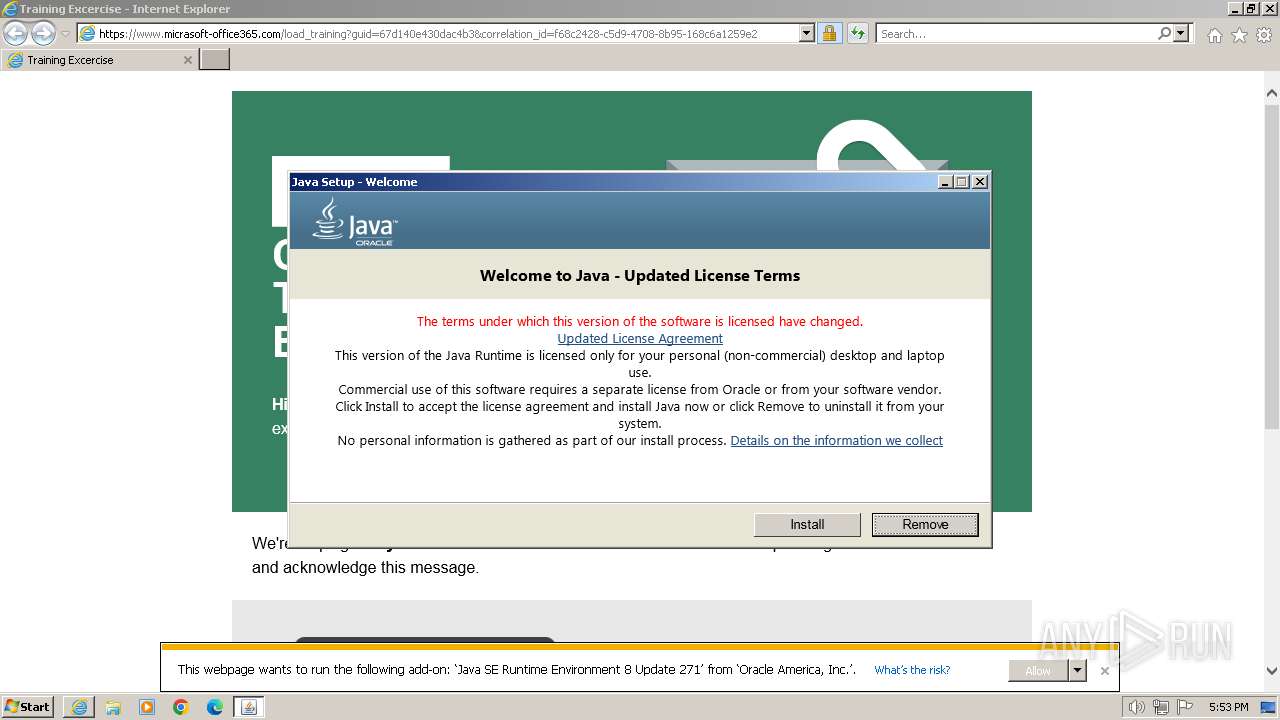Viewport: 1280px width, 720px height.
Task: Click the Java Oracle logo in dialog
Action: [x=355, y=221]
